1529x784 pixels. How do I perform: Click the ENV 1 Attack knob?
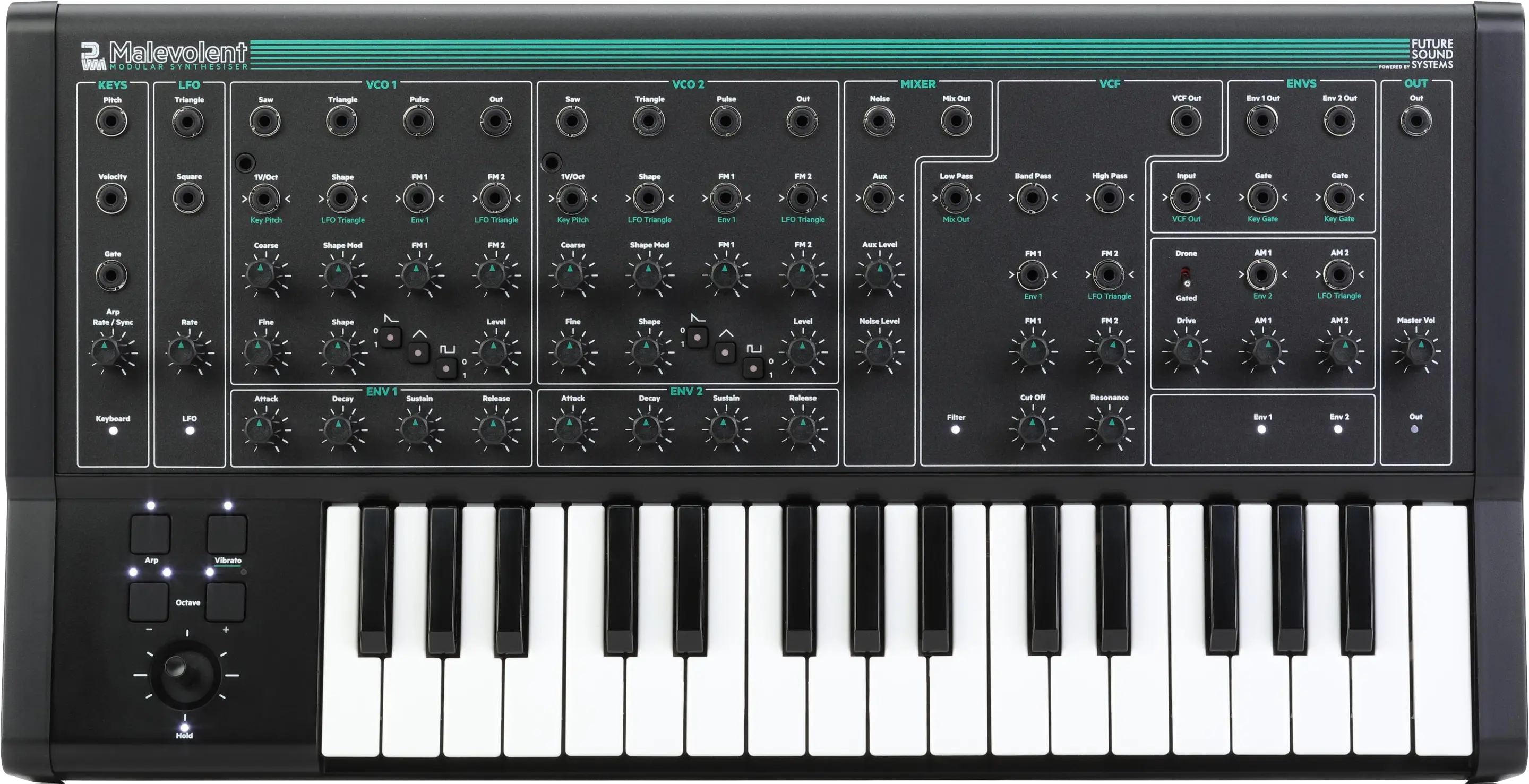pyautogui.click(x=260, y=428)
